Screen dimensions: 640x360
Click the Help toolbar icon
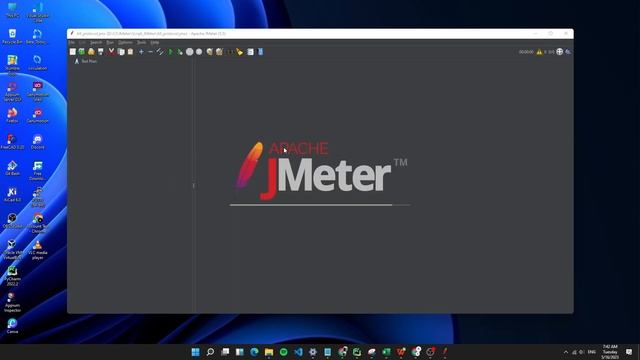pos(260,52)
